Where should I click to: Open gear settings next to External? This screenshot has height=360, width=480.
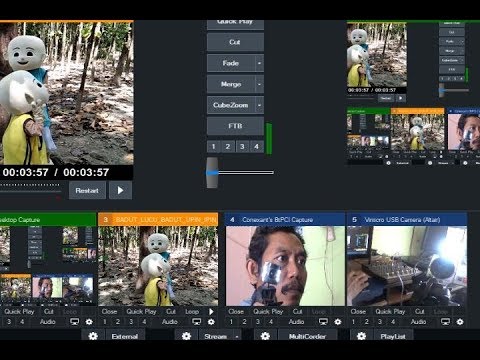93,336
